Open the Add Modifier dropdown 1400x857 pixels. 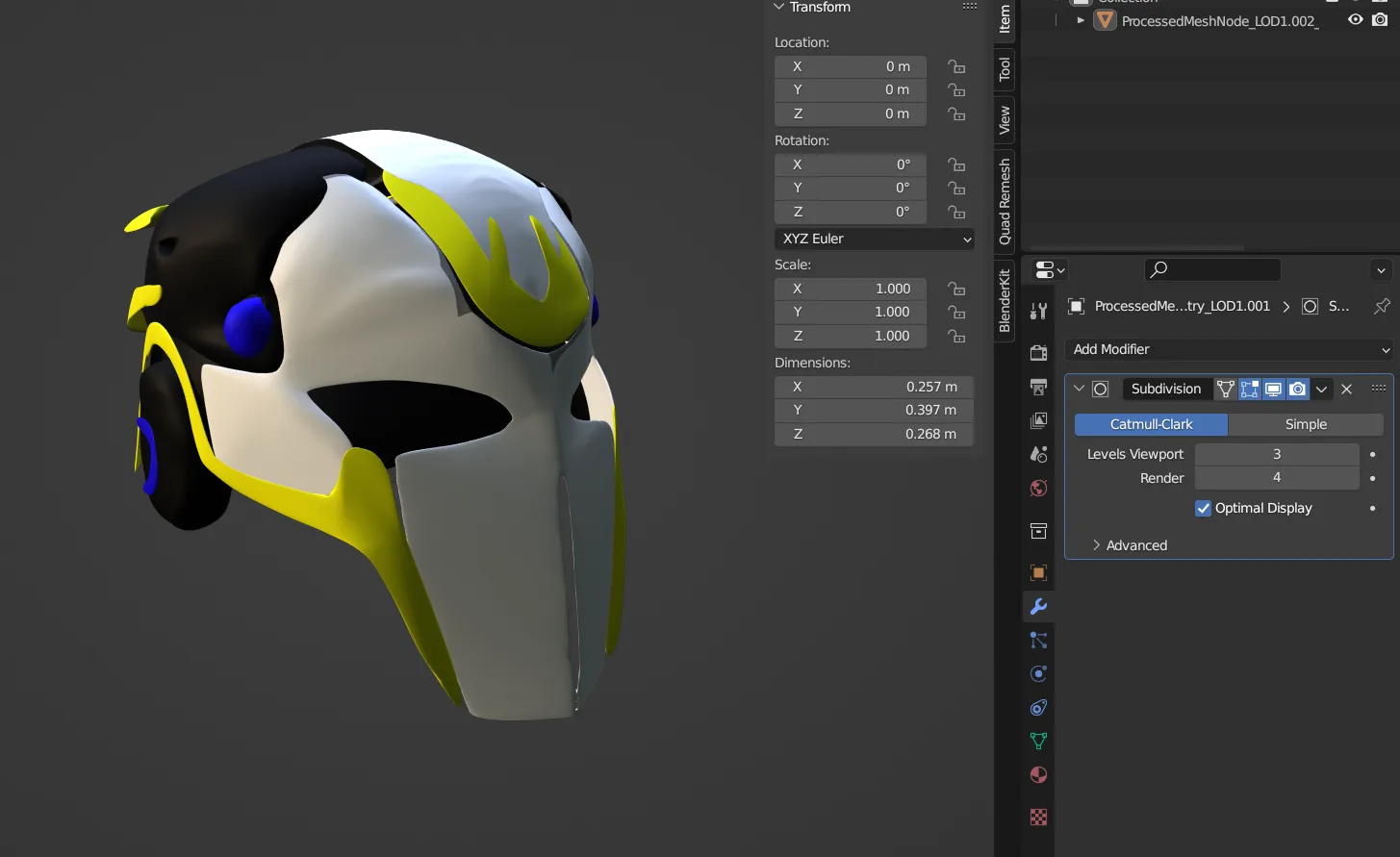1230,349
